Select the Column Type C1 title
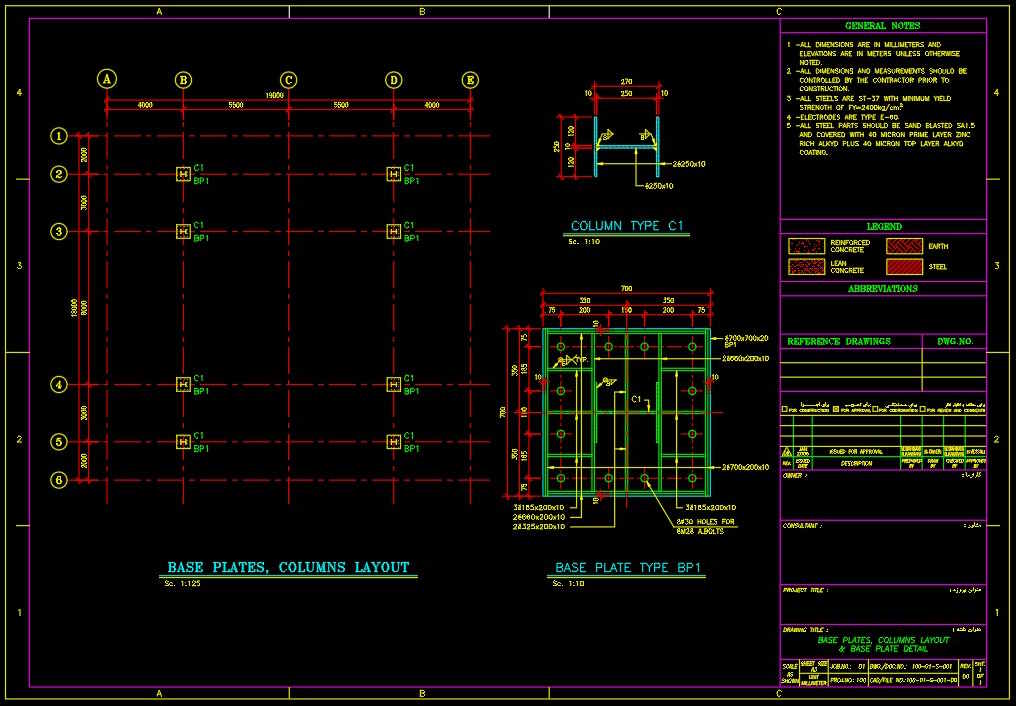 coord(626,226)
